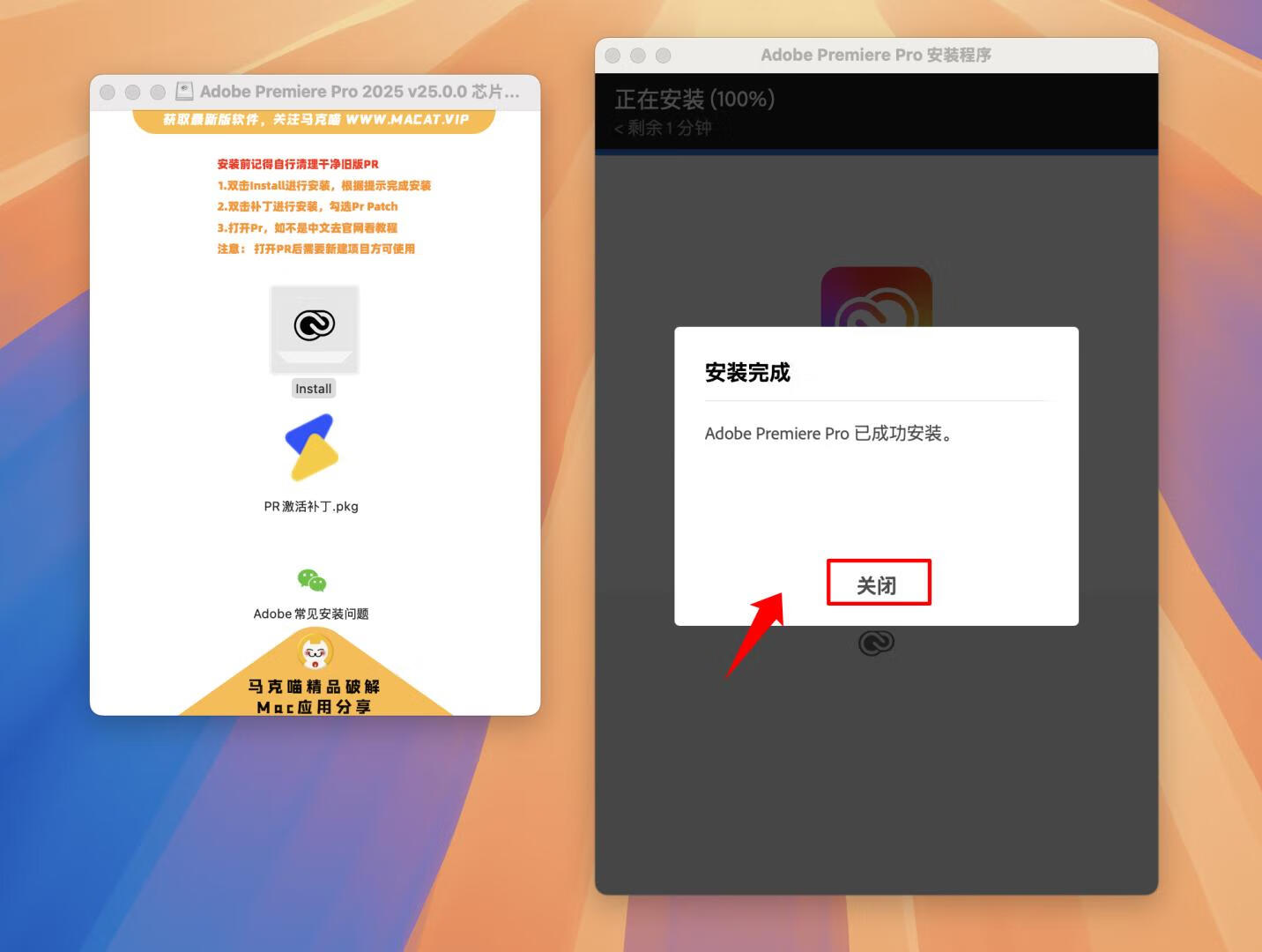The height and width of the screenshot is (952, 1262).
Task: Click the installer window title text
Action: [x=876, y=55]
